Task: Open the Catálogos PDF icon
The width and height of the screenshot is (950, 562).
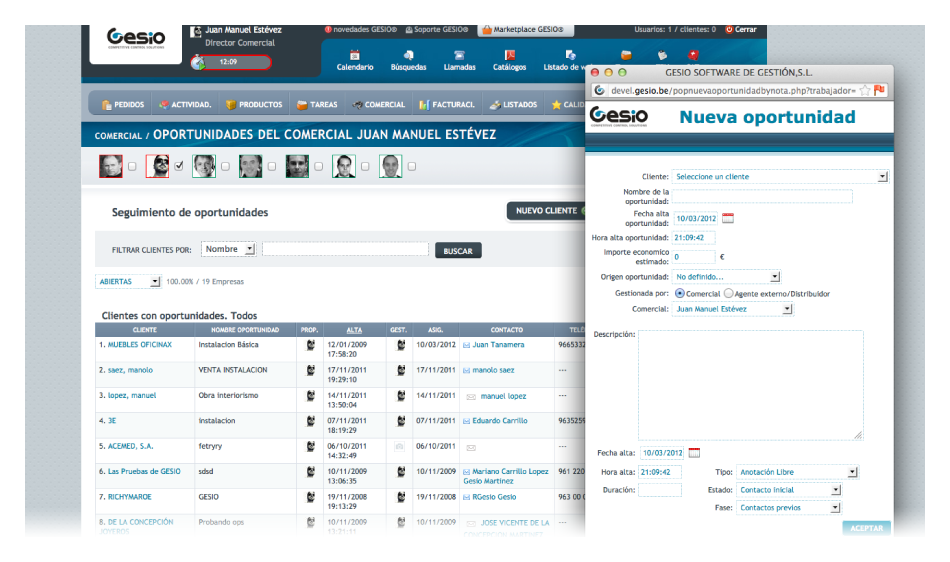Action: click(510, 60)
